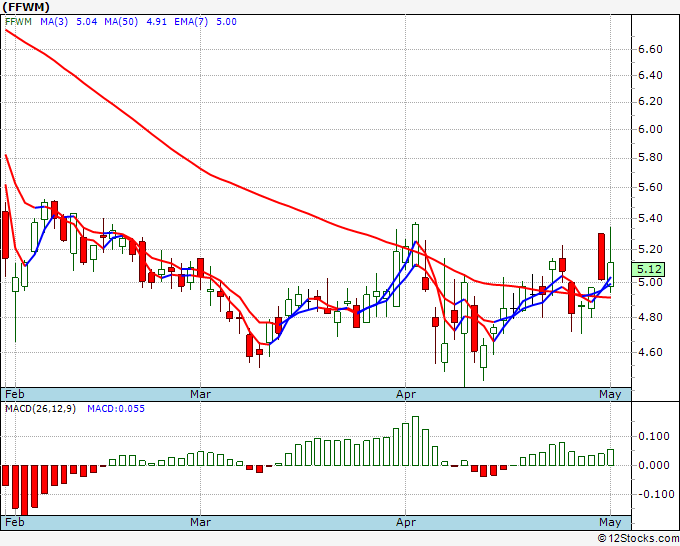Viewport: 680px width, 546px height.
Task: Click the MA(50) legend label
Action: coord(121,22)
